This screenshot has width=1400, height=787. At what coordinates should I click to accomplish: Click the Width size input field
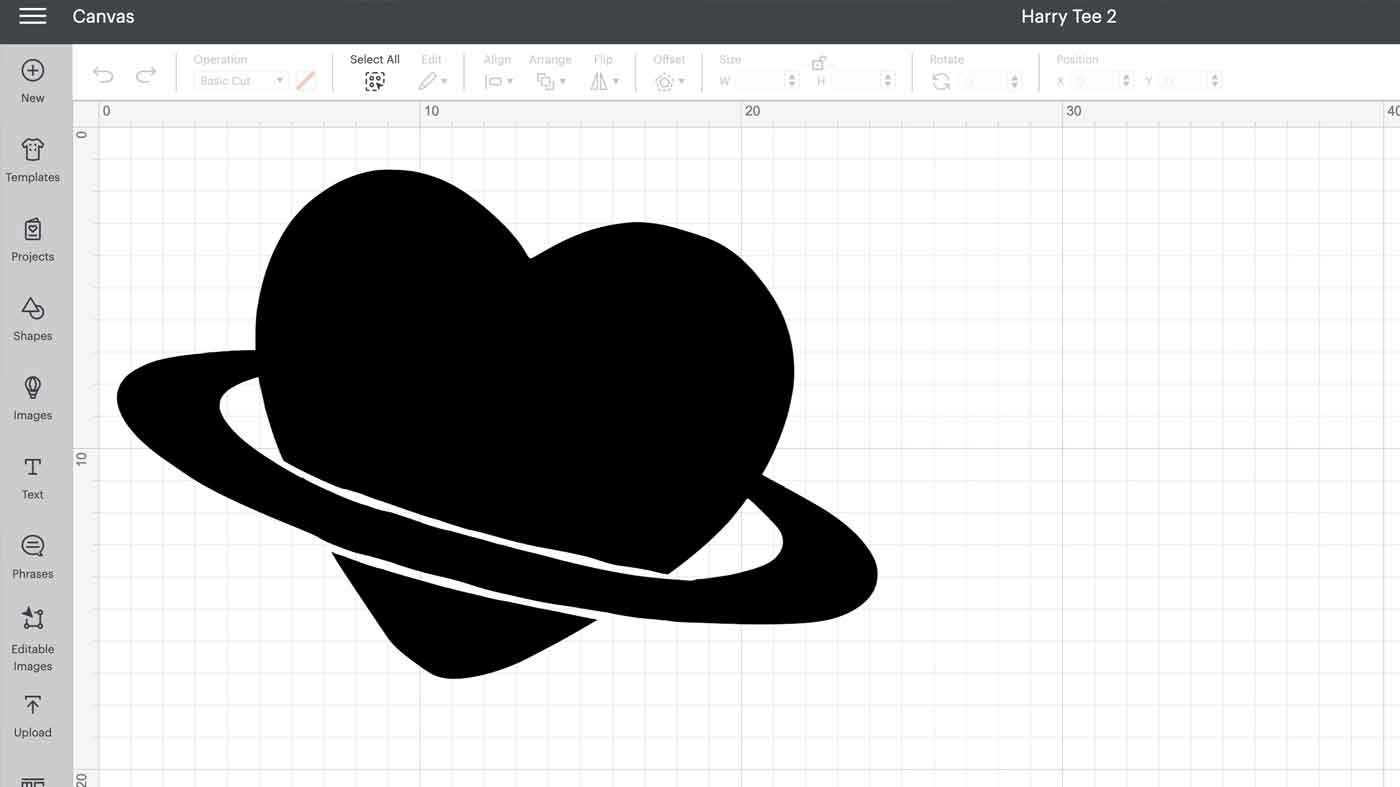coord(761,81)
